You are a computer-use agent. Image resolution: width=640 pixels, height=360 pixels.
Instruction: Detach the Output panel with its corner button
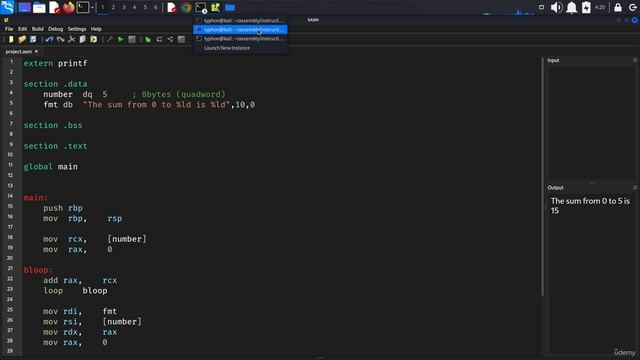635,187
